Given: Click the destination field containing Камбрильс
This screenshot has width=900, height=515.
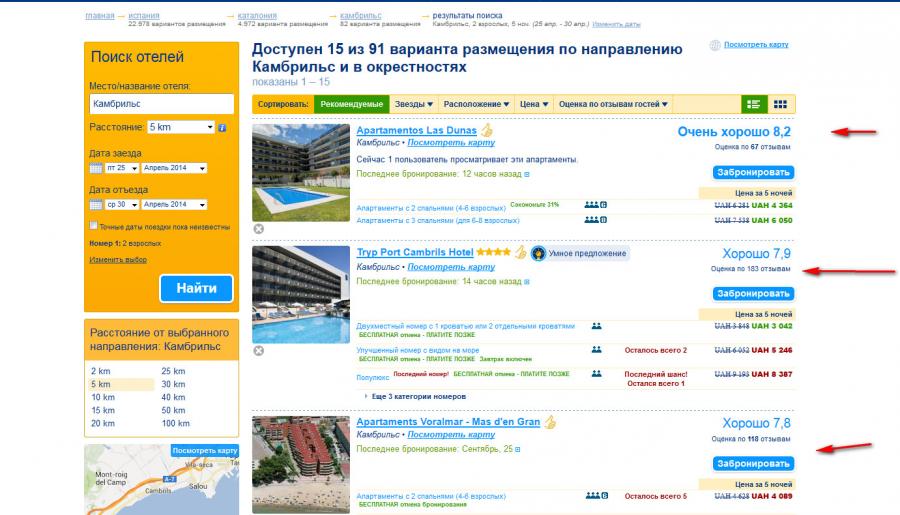Looking at the screenshot, I should 160,104.
